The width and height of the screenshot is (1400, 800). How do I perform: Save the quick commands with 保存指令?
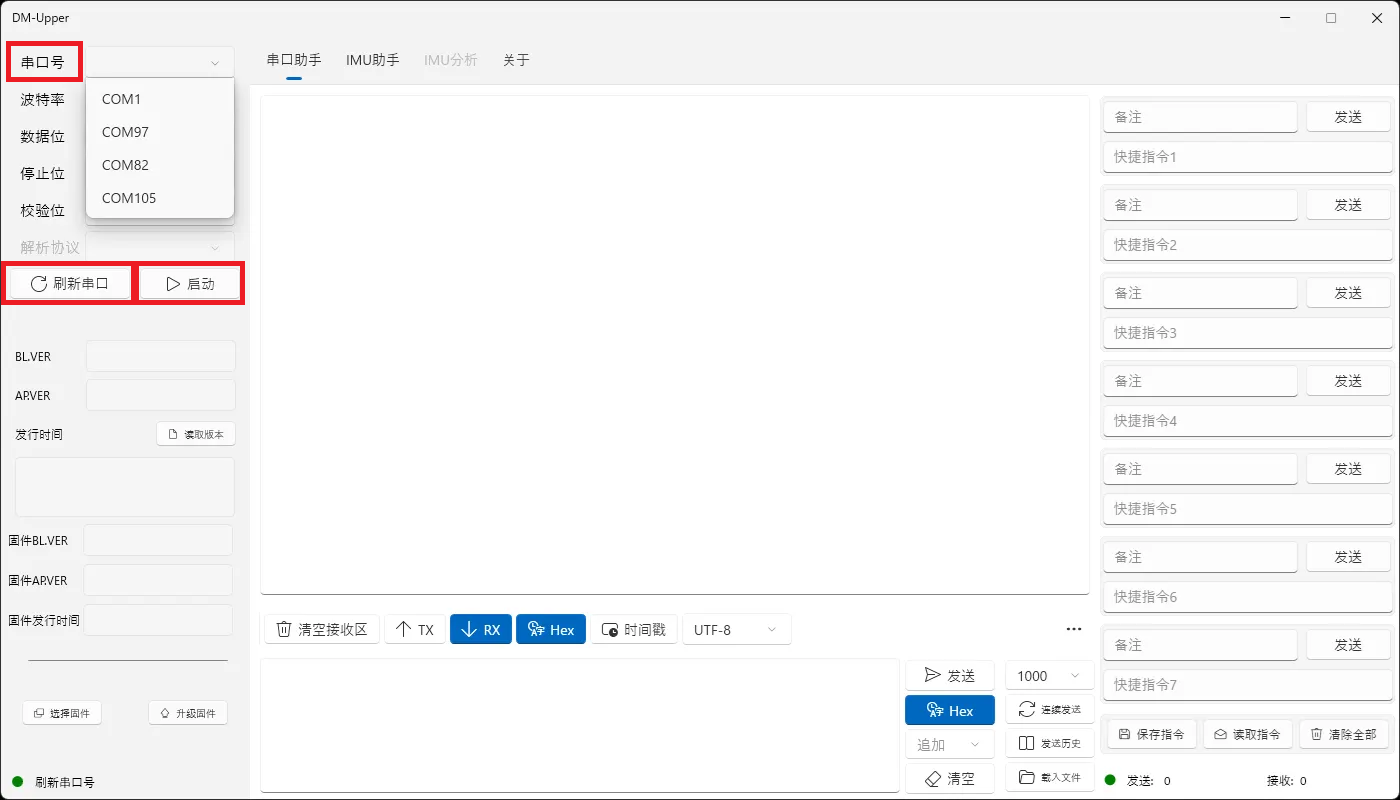tap(1150, 733)
